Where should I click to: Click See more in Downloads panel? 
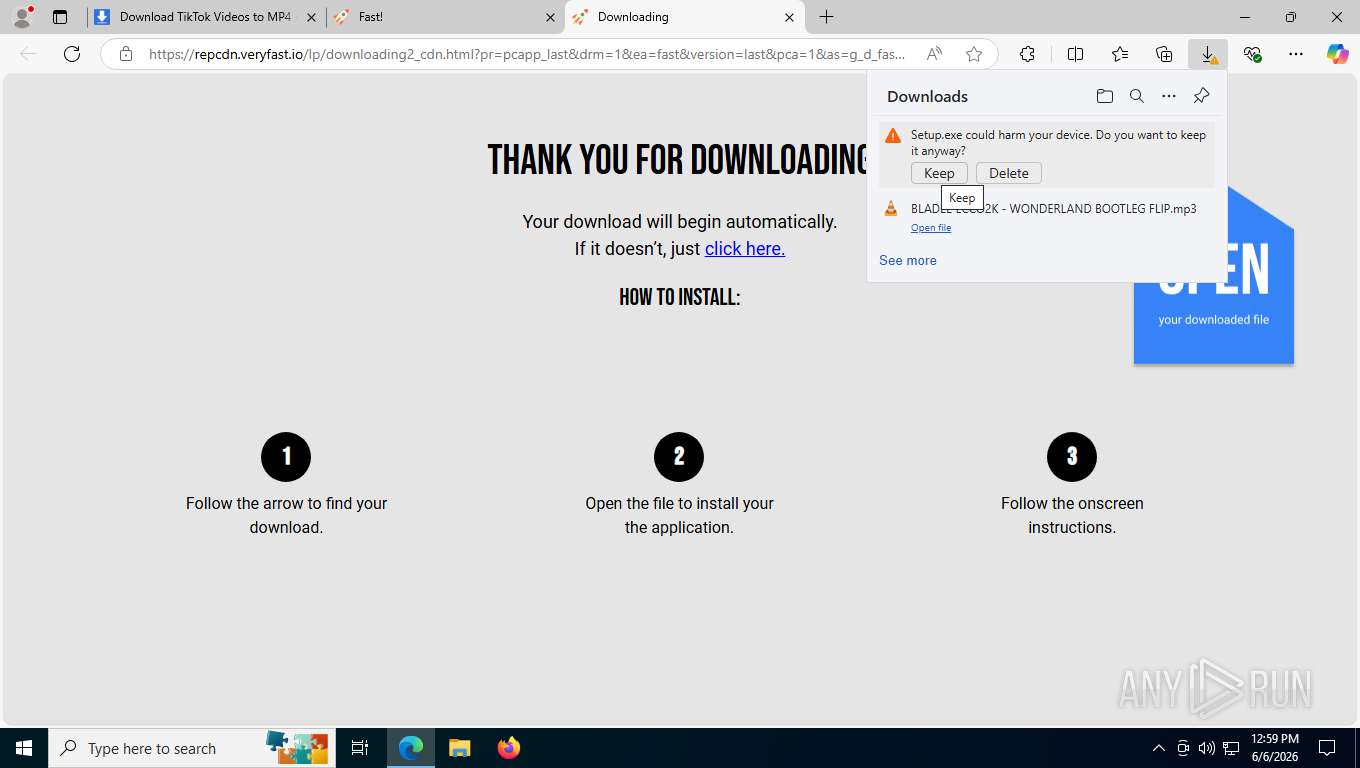[x=908, y=260]
